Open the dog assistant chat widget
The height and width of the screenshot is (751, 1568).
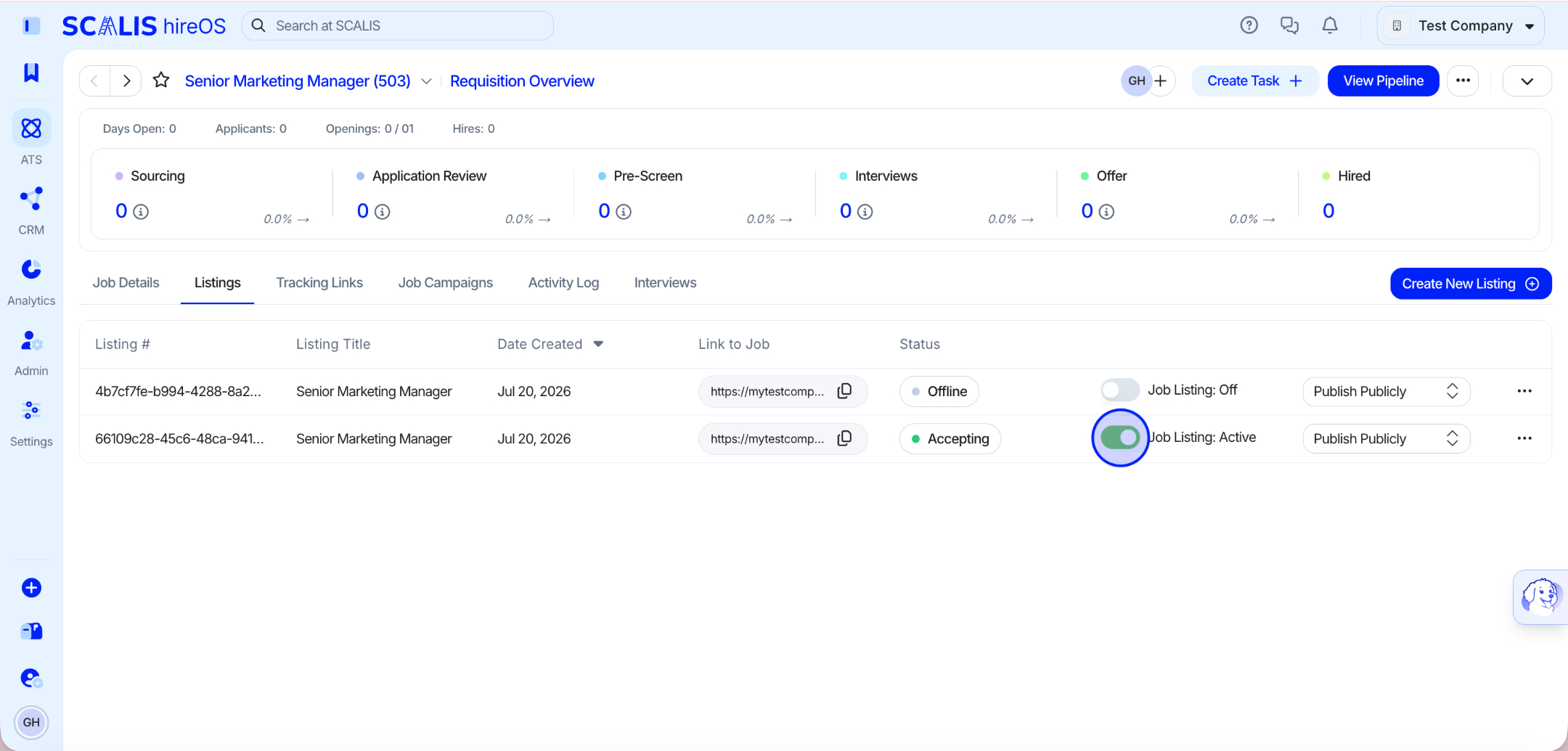point(1540,596)
